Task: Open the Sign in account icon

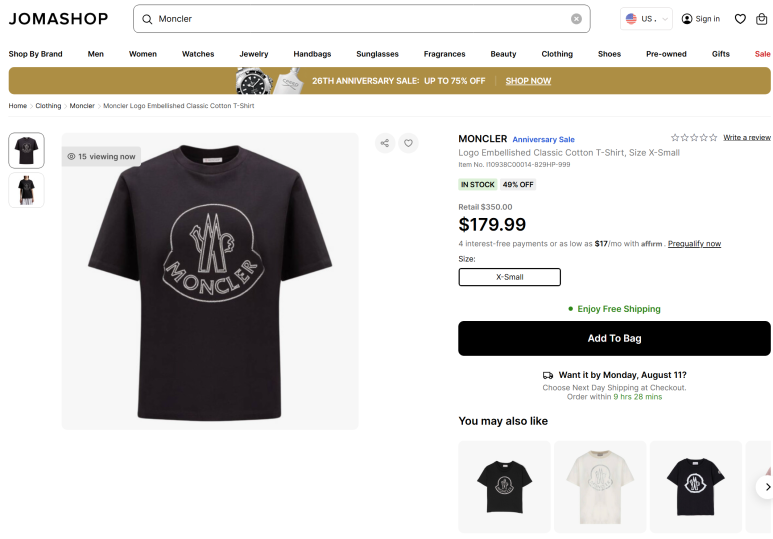Action: [x=700, y=19]
